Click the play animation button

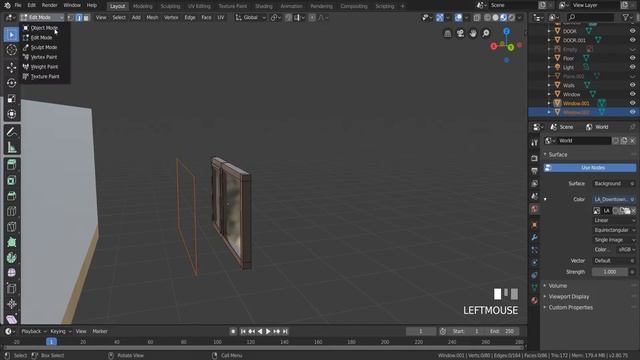[268, 331]
